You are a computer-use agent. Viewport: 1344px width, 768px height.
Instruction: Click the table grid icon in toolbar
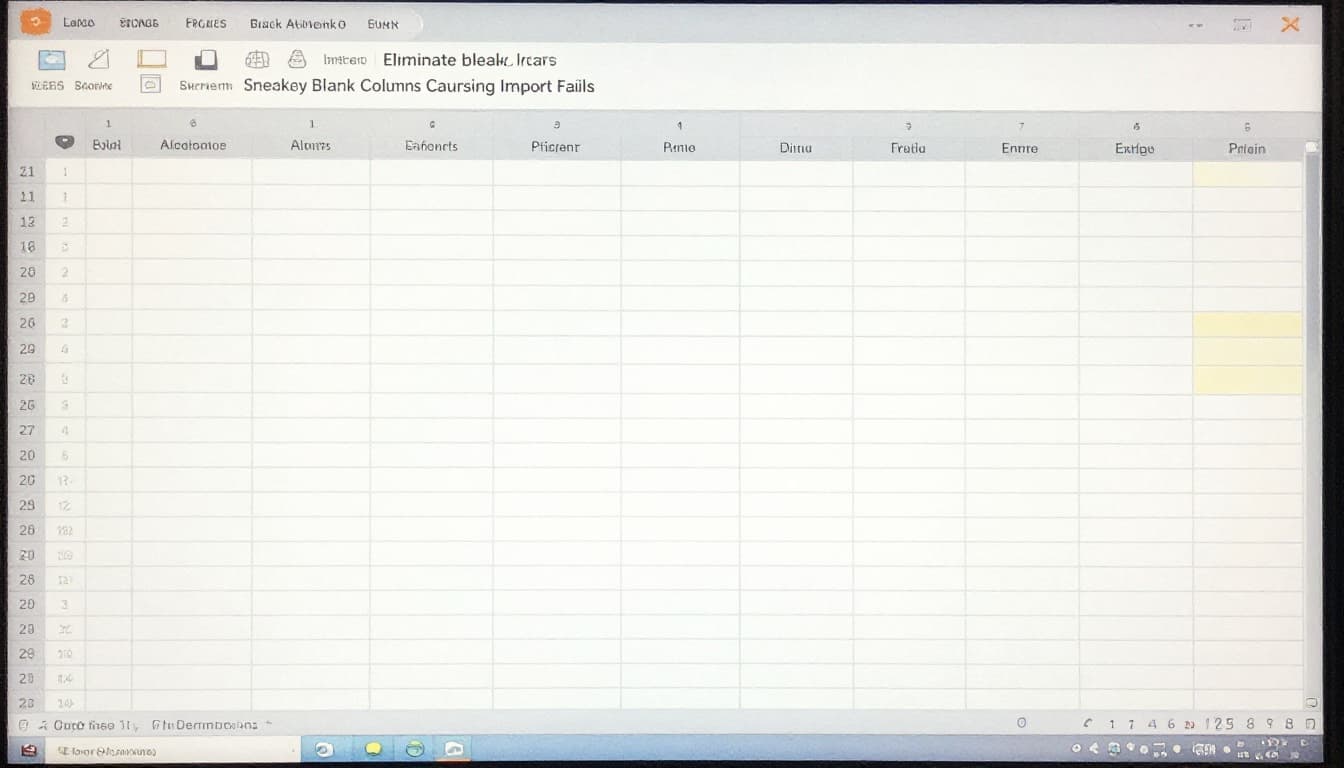tap(257, 60)
